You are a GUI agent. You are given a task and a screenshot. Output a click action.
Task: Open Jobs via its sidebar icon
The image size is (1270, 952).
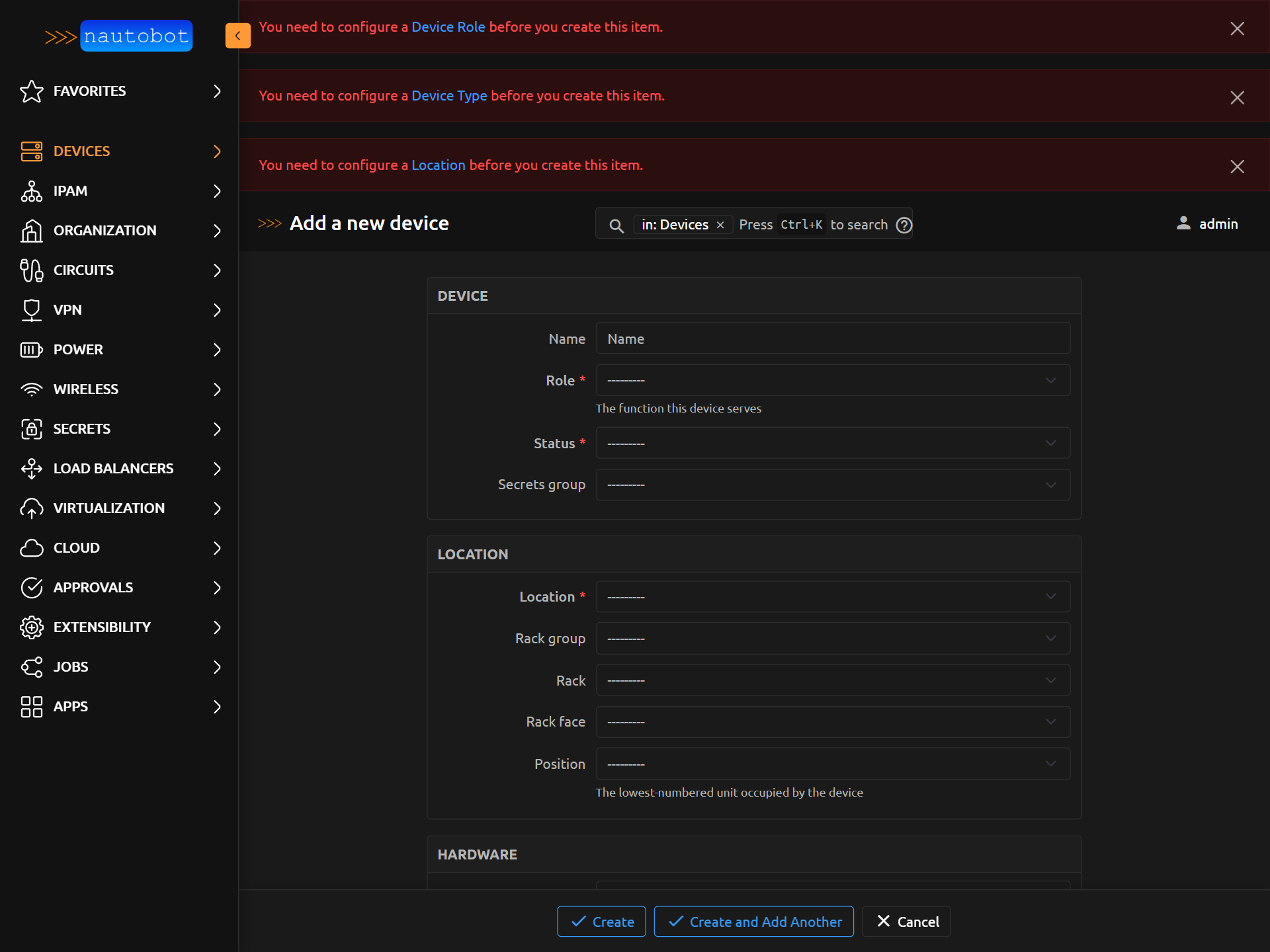(x=32, y=667)
